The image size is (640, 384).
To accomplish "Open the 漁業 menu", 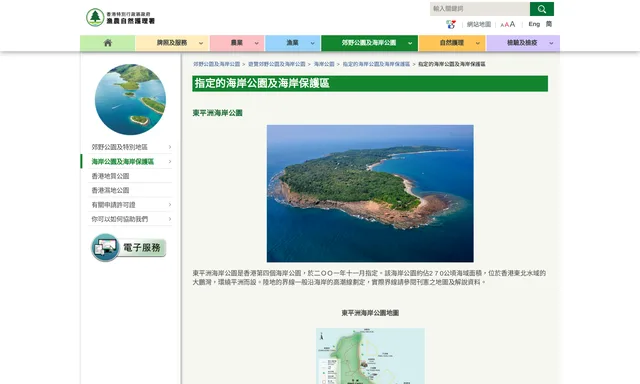I will (292, 43).
